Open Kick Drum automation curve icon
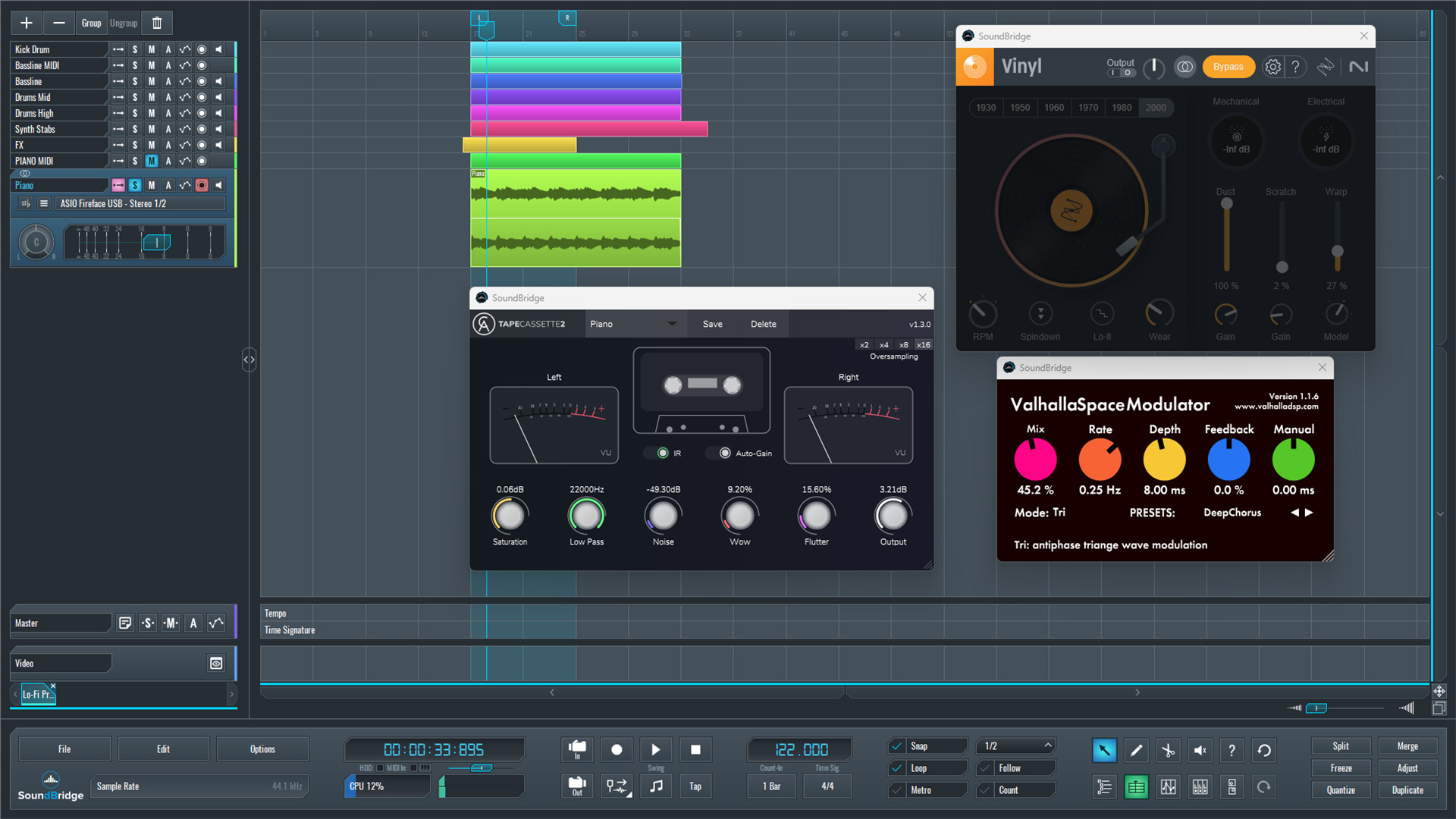 tap(185, 49)
